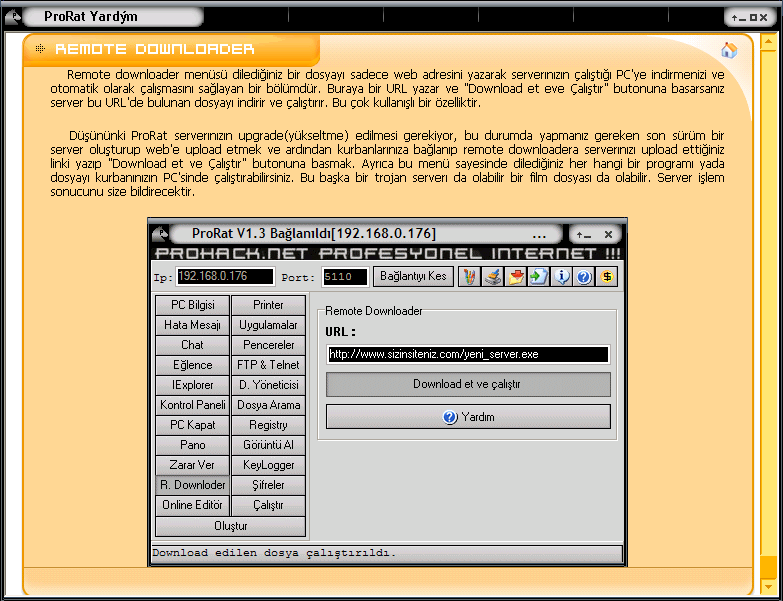This screenshot has width=783, height=601.
Task: Open the blue info icon
Action: coord(562,277)
